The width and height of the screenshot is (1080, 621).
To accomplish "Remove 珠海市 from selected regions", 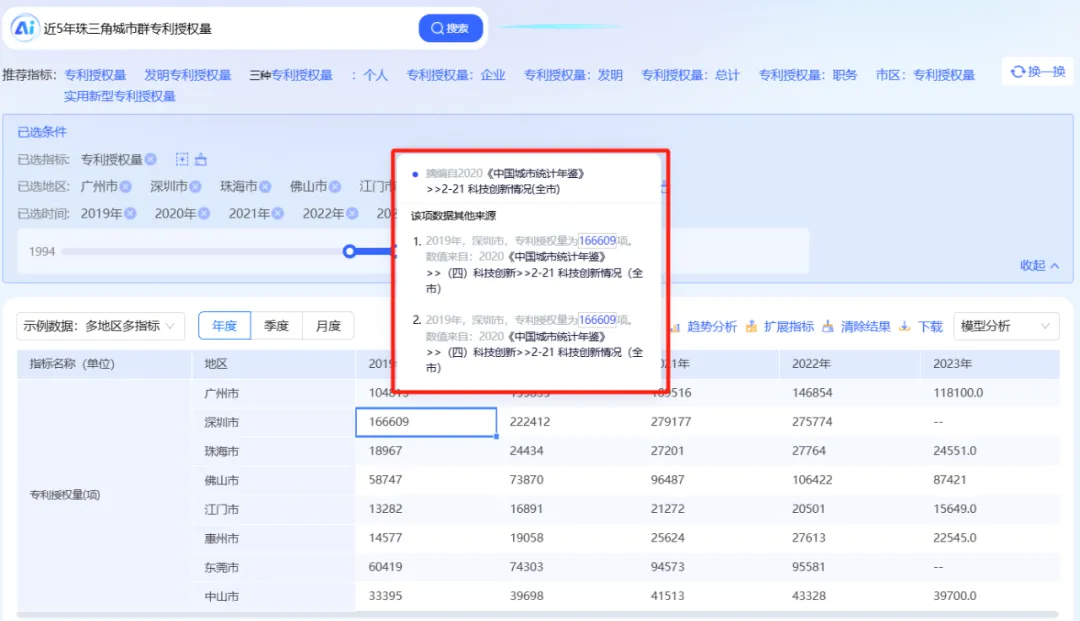I will [x=265, y=187].
